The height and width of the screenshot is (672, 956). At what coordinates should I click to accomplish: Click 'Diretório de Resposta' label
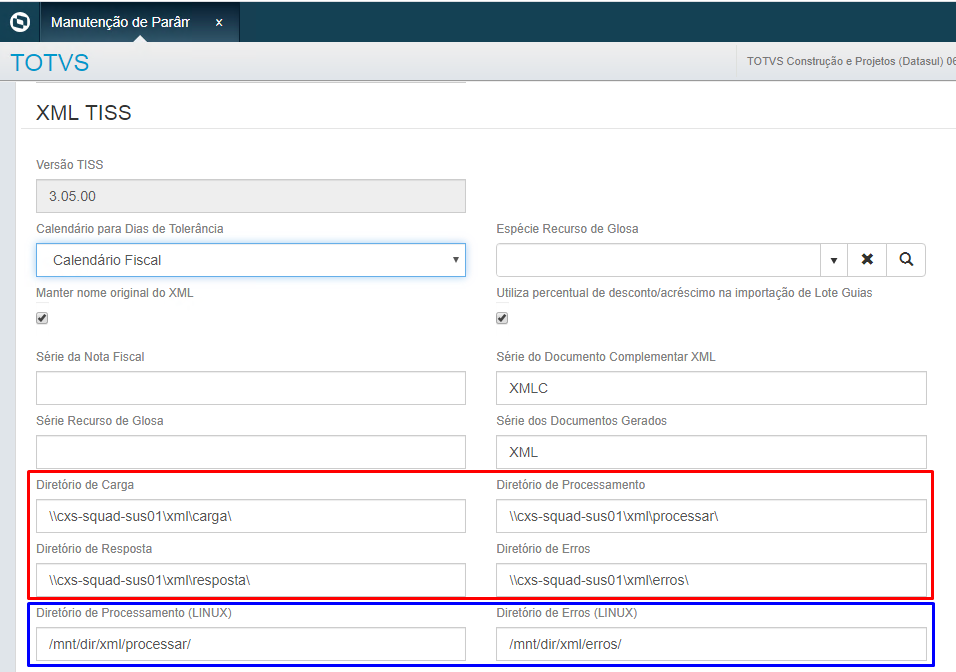(94, 549)
